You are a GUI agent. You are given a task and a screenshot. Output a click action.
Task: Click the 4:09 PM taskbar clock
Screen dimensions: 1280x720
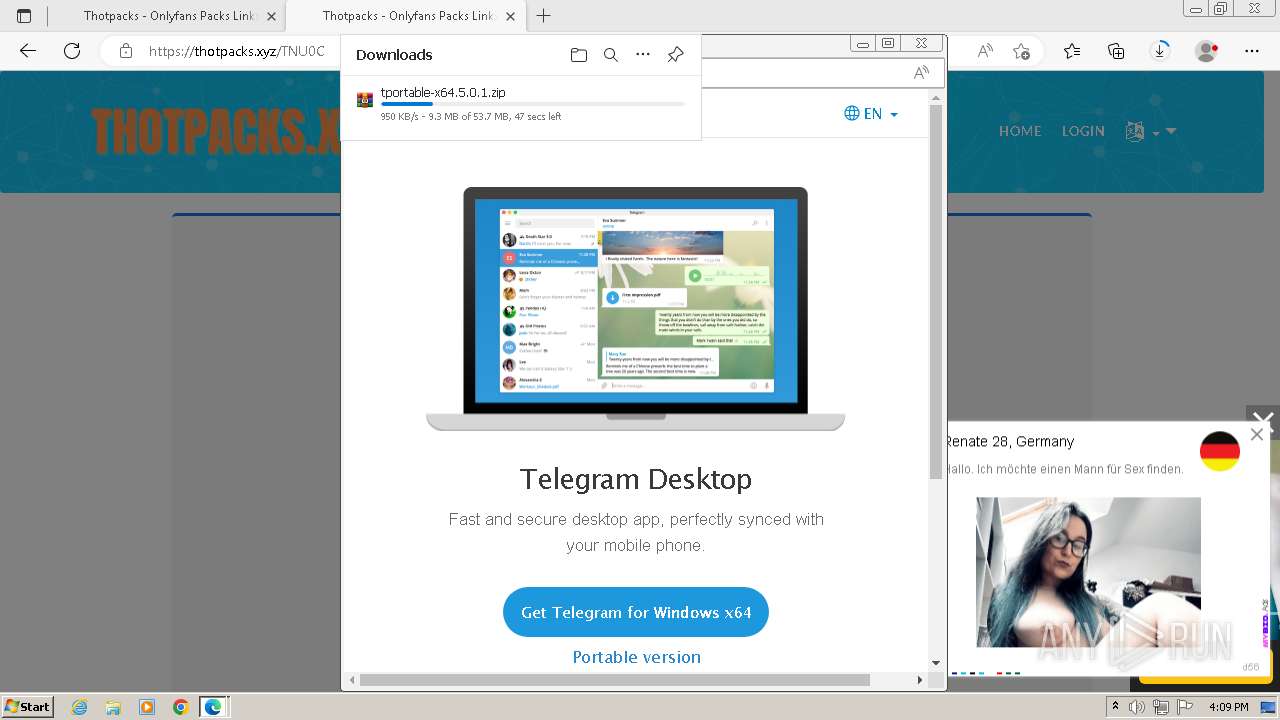[1228, 707]
